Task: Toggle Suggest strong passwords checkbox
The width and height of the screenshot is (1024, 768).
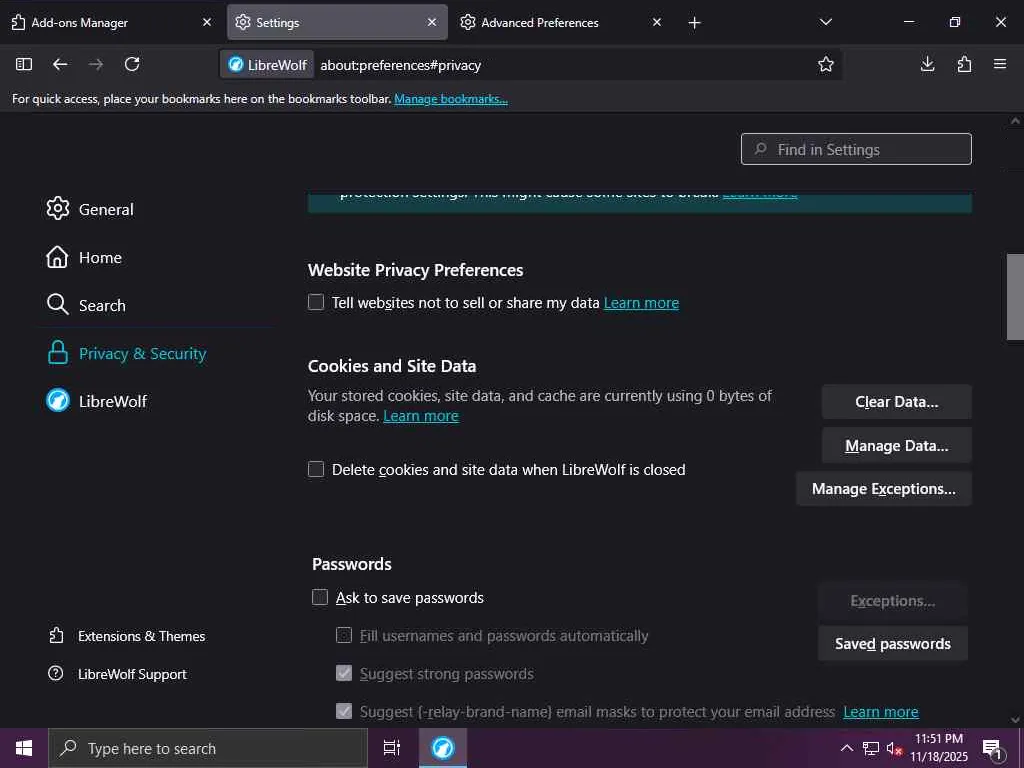Action: (344, 673)
